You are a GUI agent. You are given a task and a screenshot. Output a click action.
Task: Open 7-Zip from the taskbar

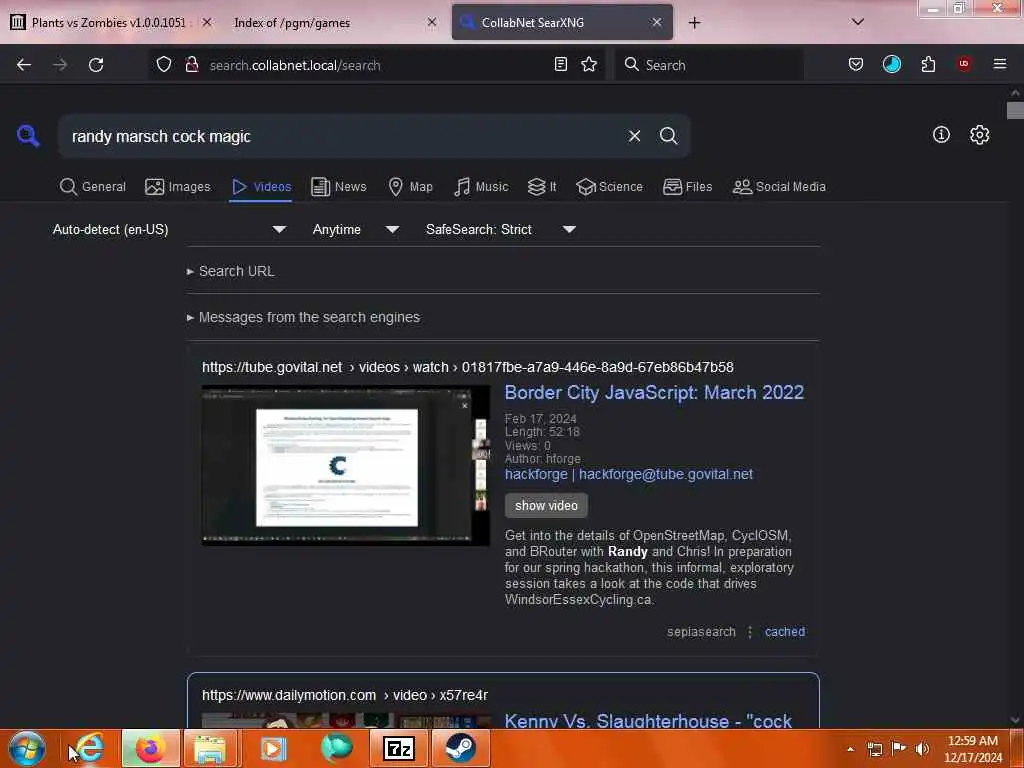point(398,748)
